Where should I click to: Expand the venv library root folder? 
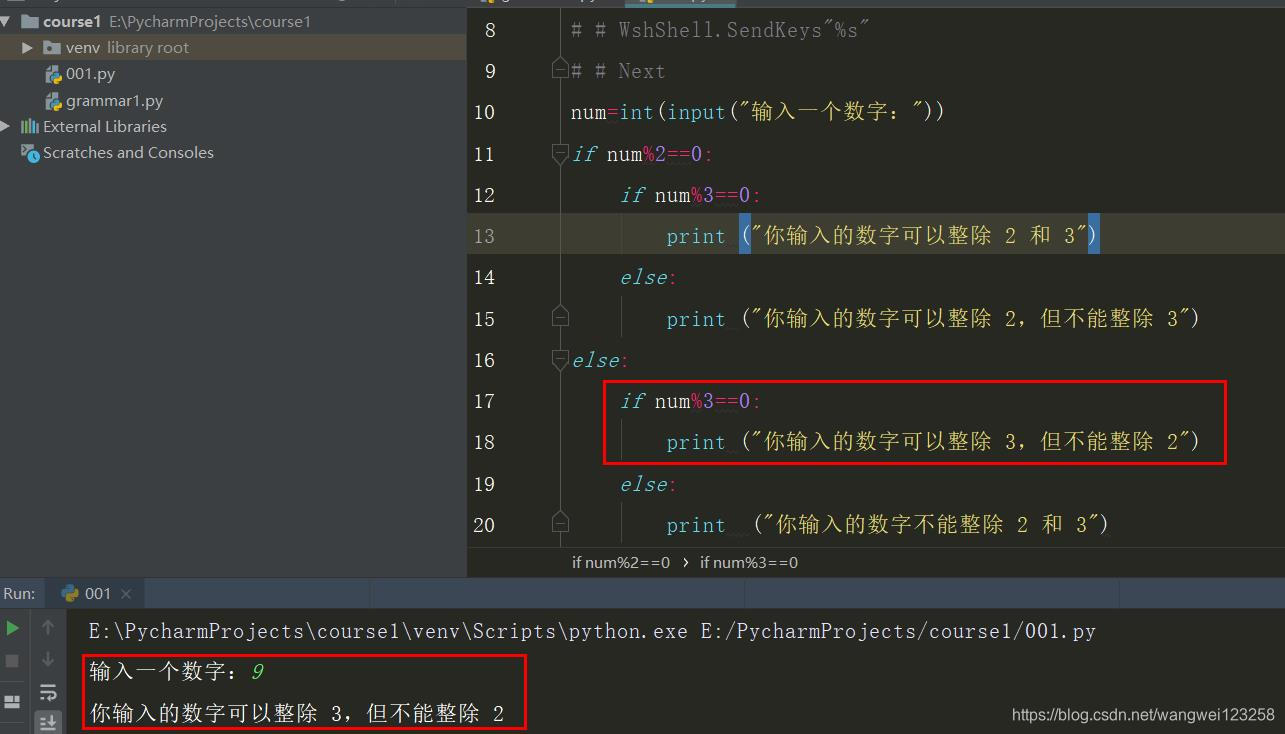tap(27, 47)
